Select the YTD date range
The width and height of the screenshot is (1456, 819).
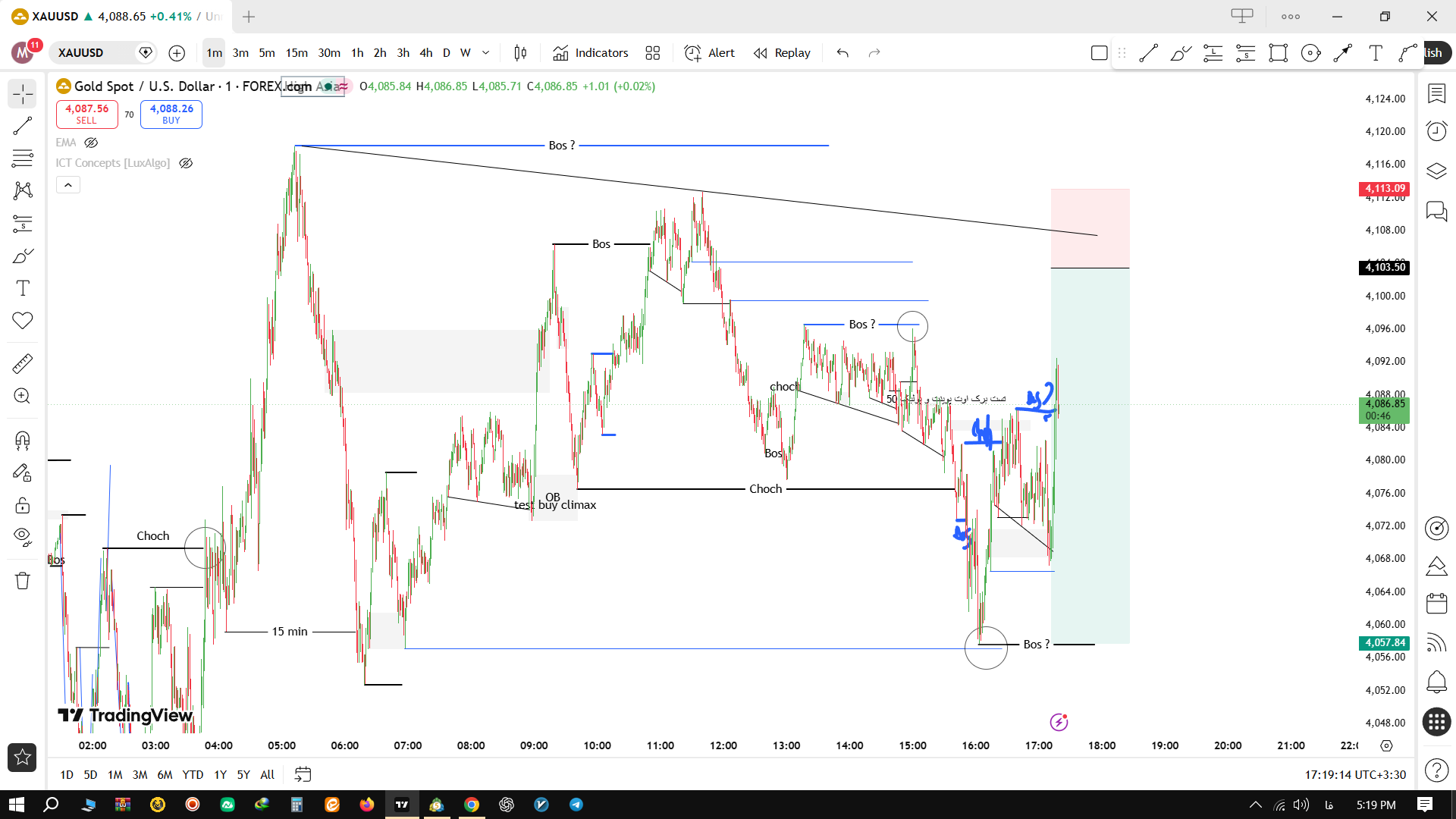pos(193,775)
